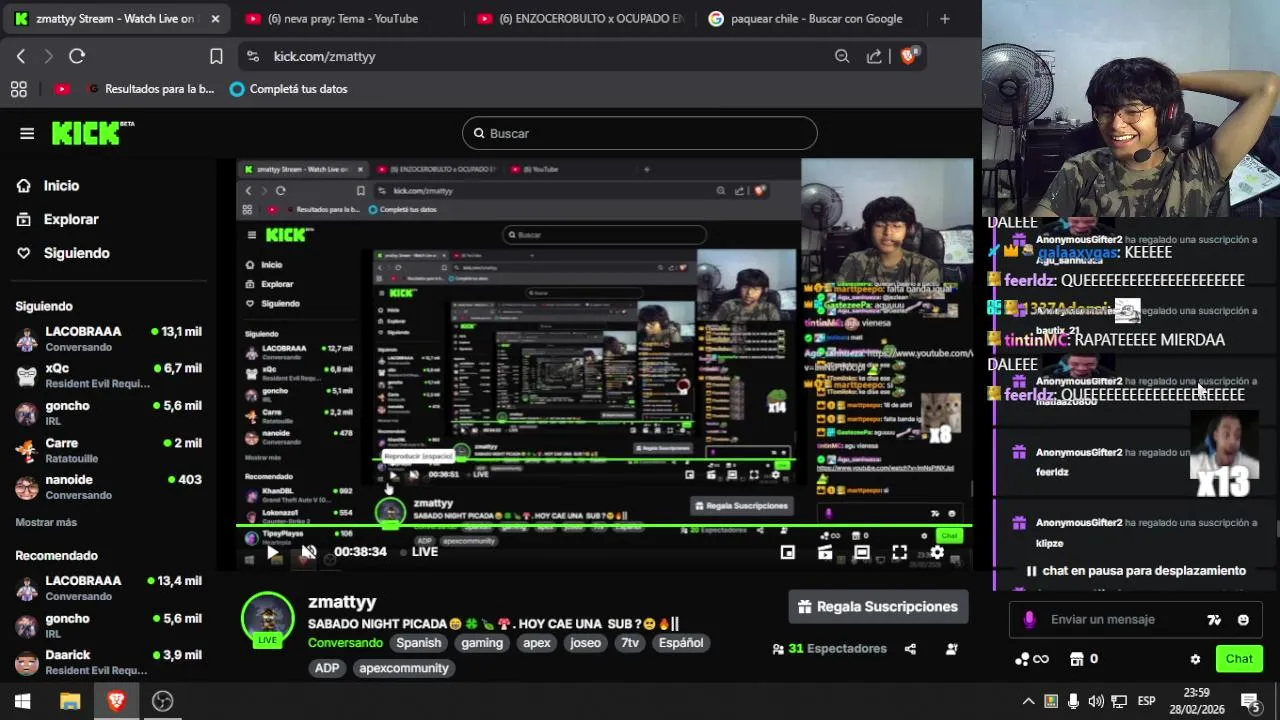Open File Explorer from taskbar
Image resolution: width=1280 pixels, height=720 pixels.
click(x=70, y=701)
